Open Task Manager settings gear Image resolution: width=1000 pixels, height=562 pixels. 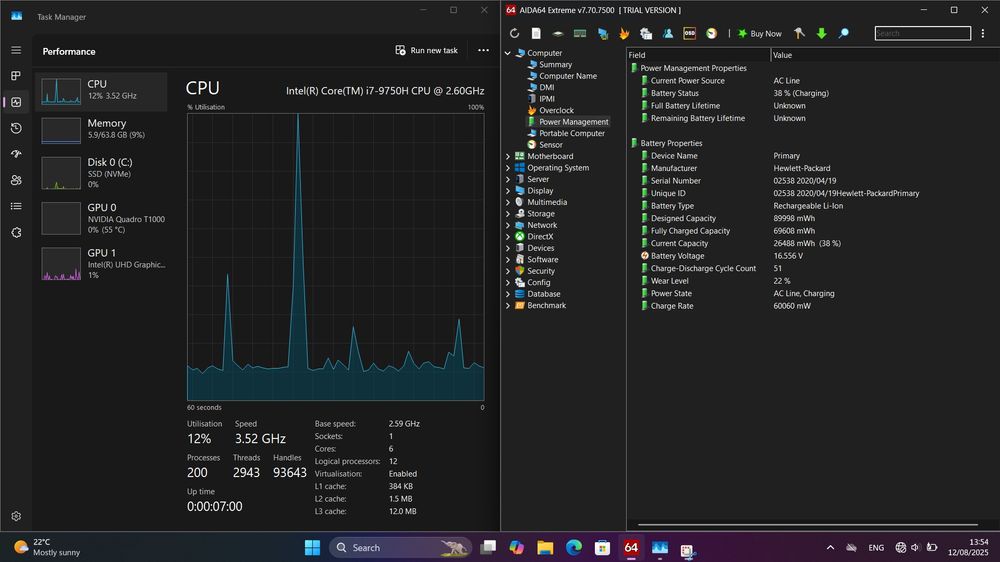16,516
